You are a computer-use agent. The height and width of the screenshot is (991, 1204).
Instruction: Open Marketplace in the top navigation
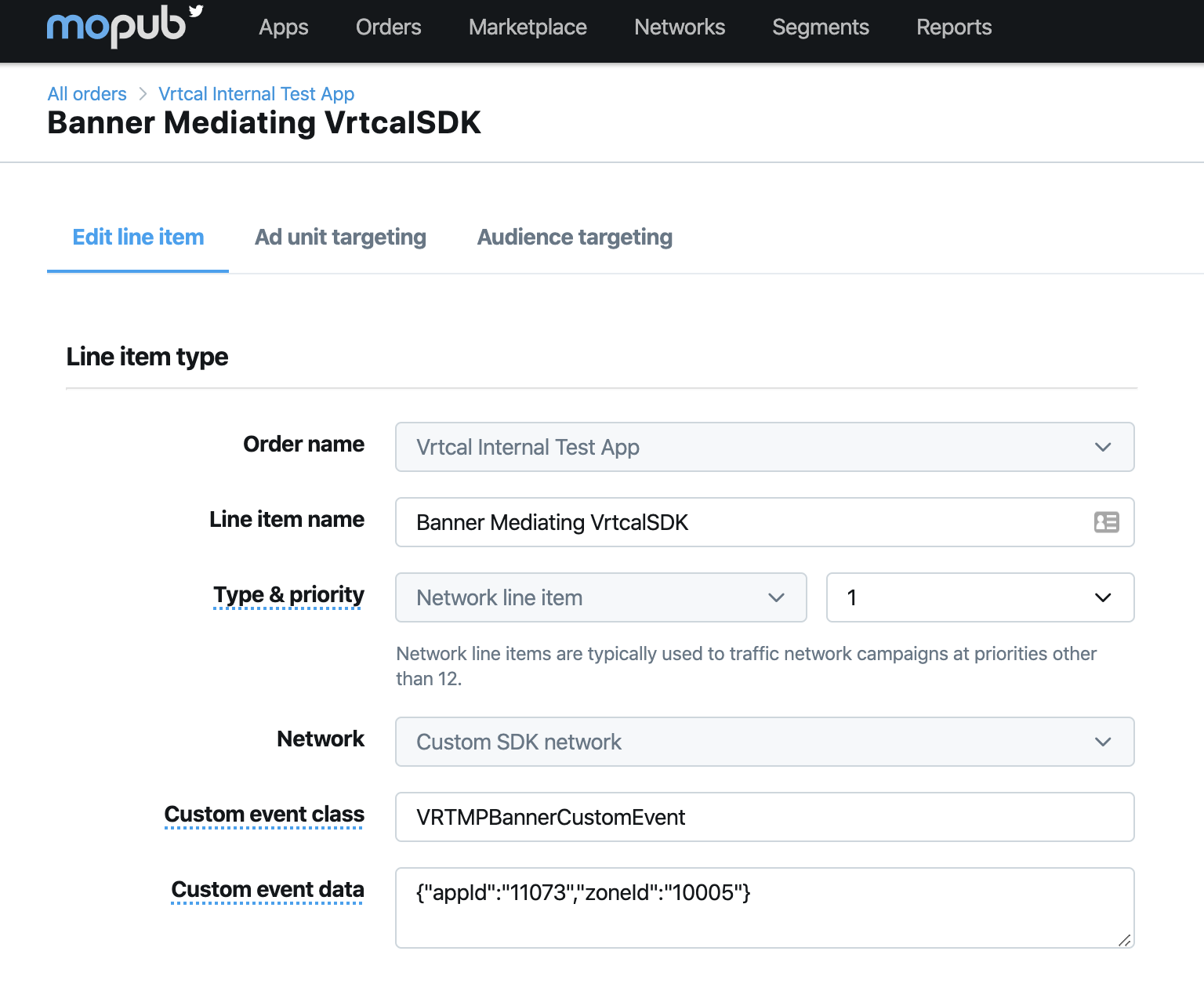click(x=528, y=27)
